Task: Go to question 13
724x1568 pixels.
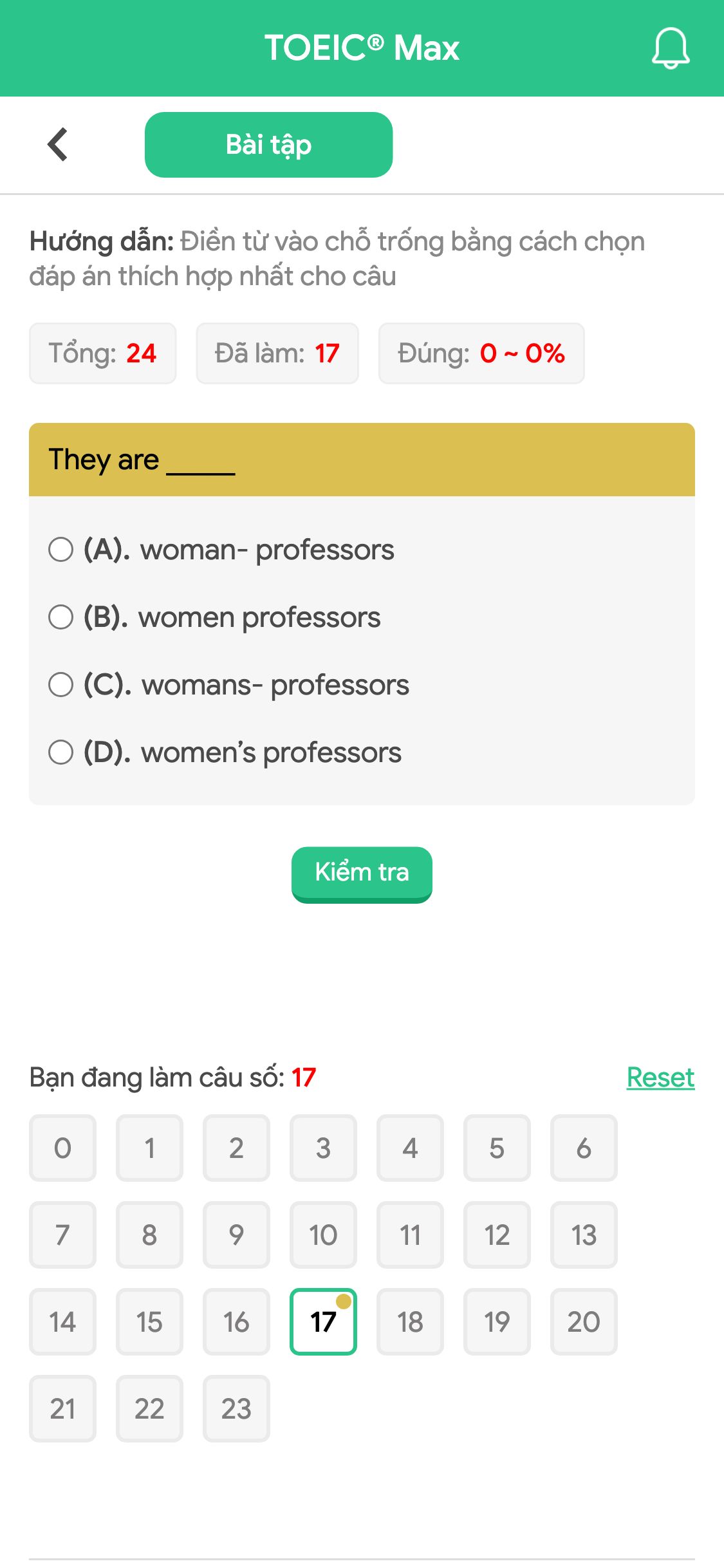Action: (584, 1235)
